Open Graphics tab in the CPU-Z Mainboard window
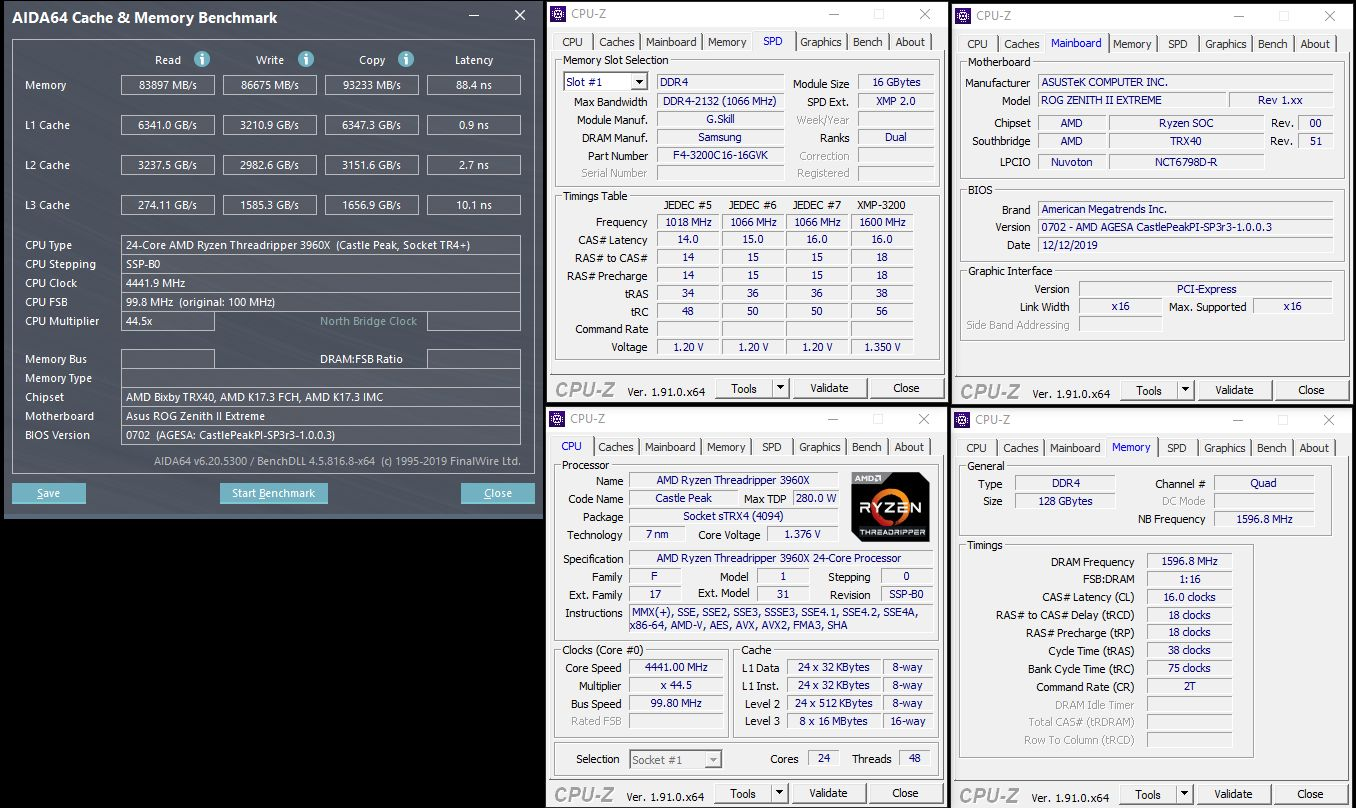Image resolution: width=1356 pixels, height=808 pixels. [x=1225, y=43]
